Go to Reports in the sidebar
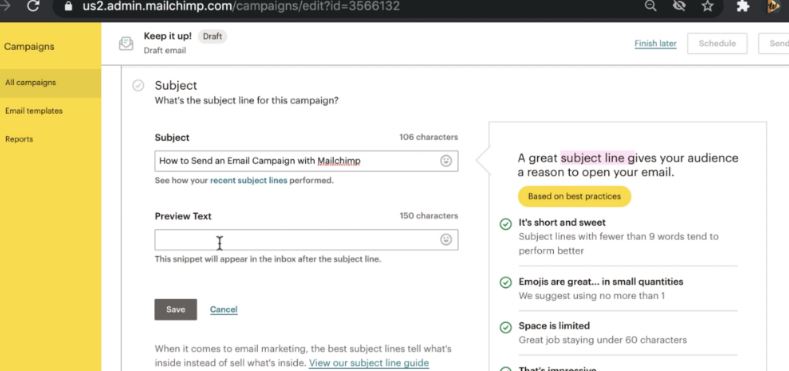This screenshot has width=789, height=371. point(19,139)
